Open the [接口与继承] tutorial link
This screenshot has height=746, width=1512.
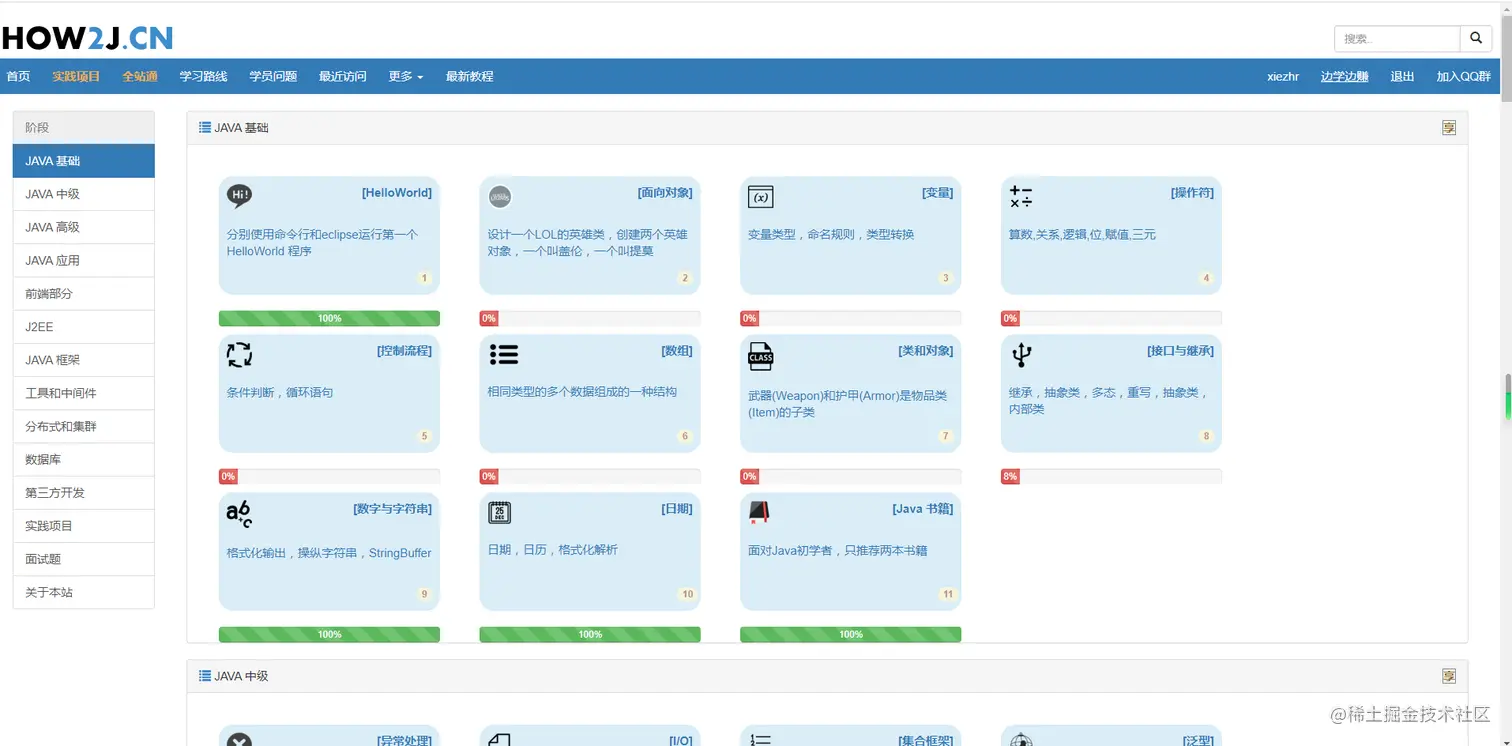[1180, 350]
